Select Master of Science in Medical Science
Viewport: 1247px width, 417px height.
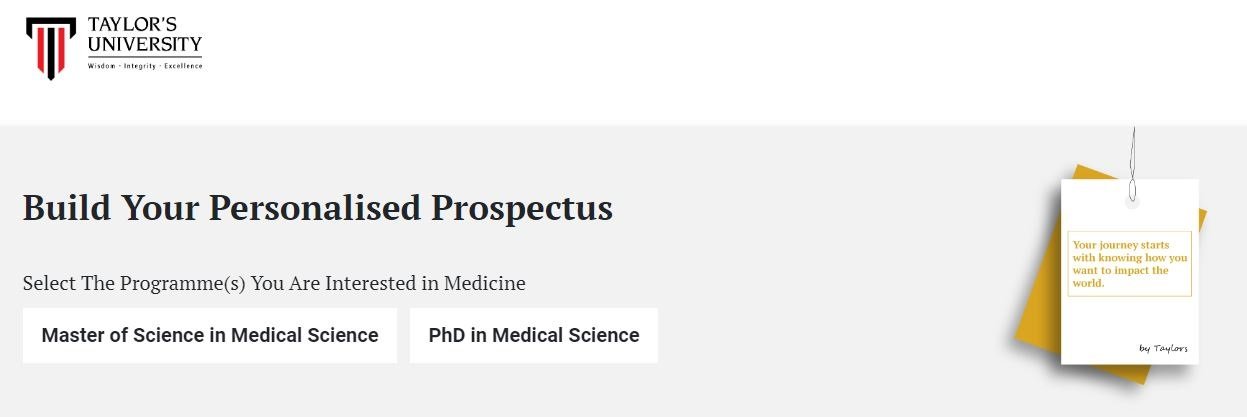[x=210, y=336]
